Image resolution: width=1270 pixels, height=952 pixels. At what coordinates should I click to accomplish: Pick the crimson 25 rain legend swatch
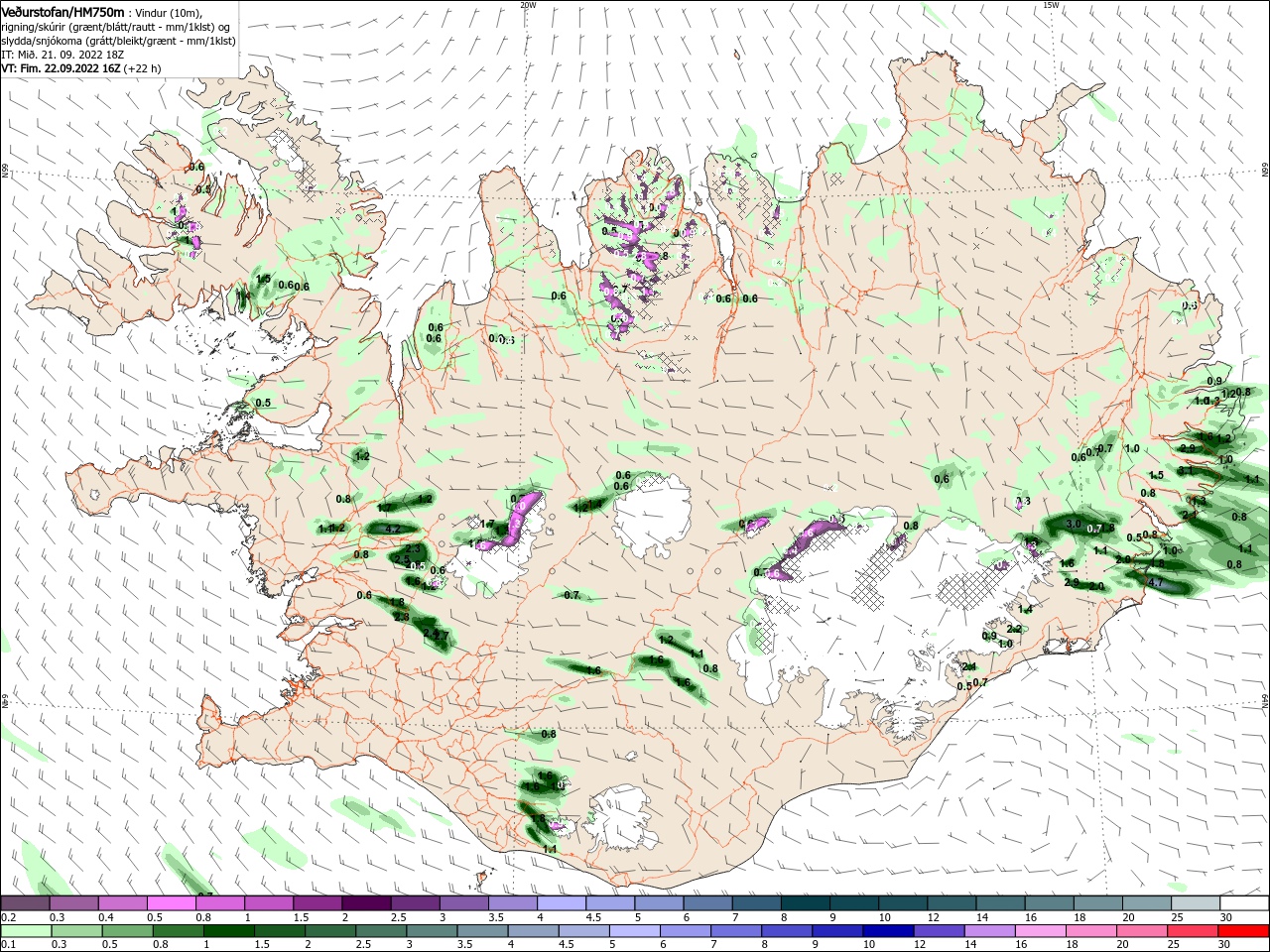(1192, 931)
